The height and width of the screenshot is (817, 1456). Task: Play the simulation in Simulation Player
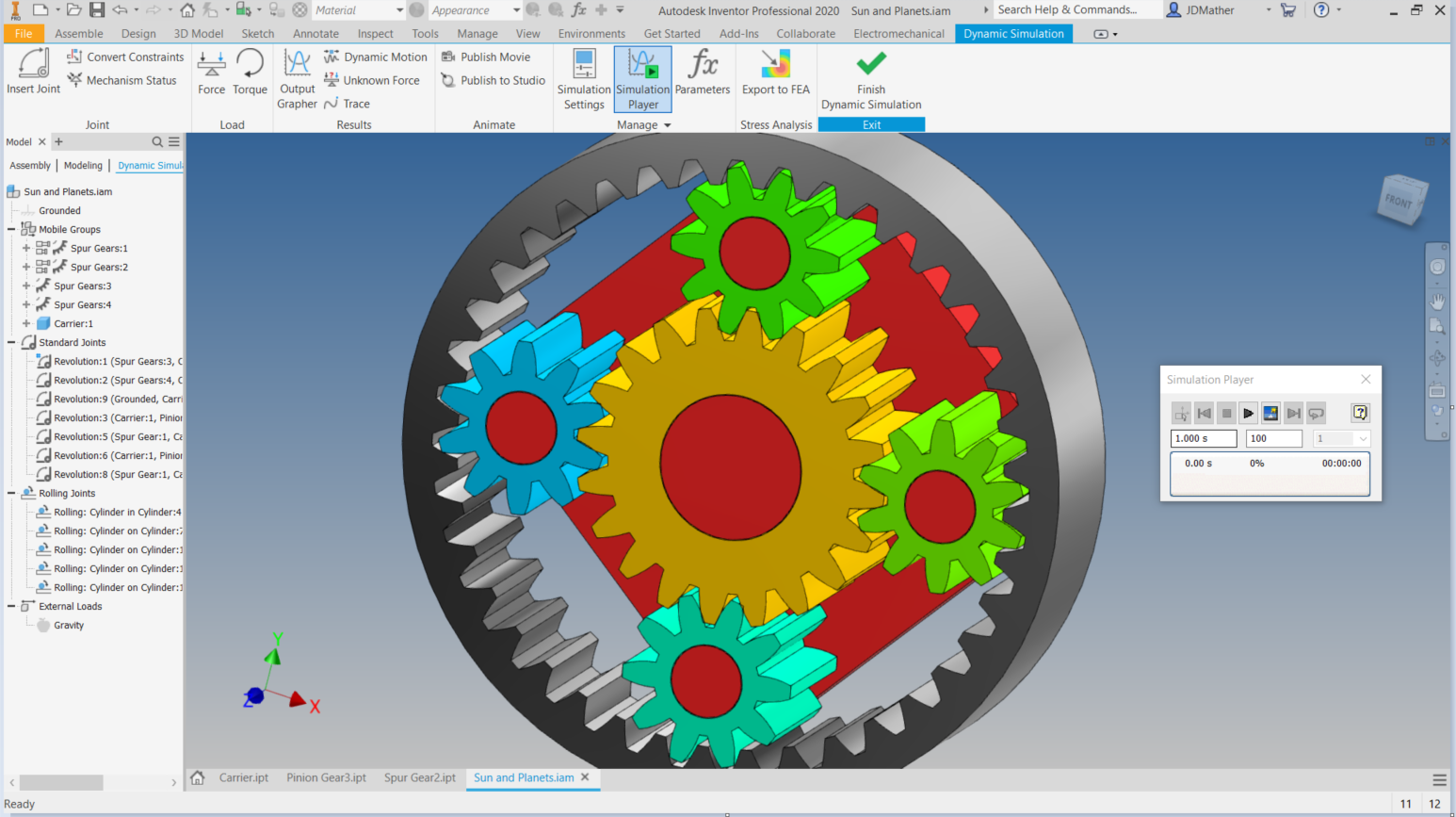[1248, 413]
